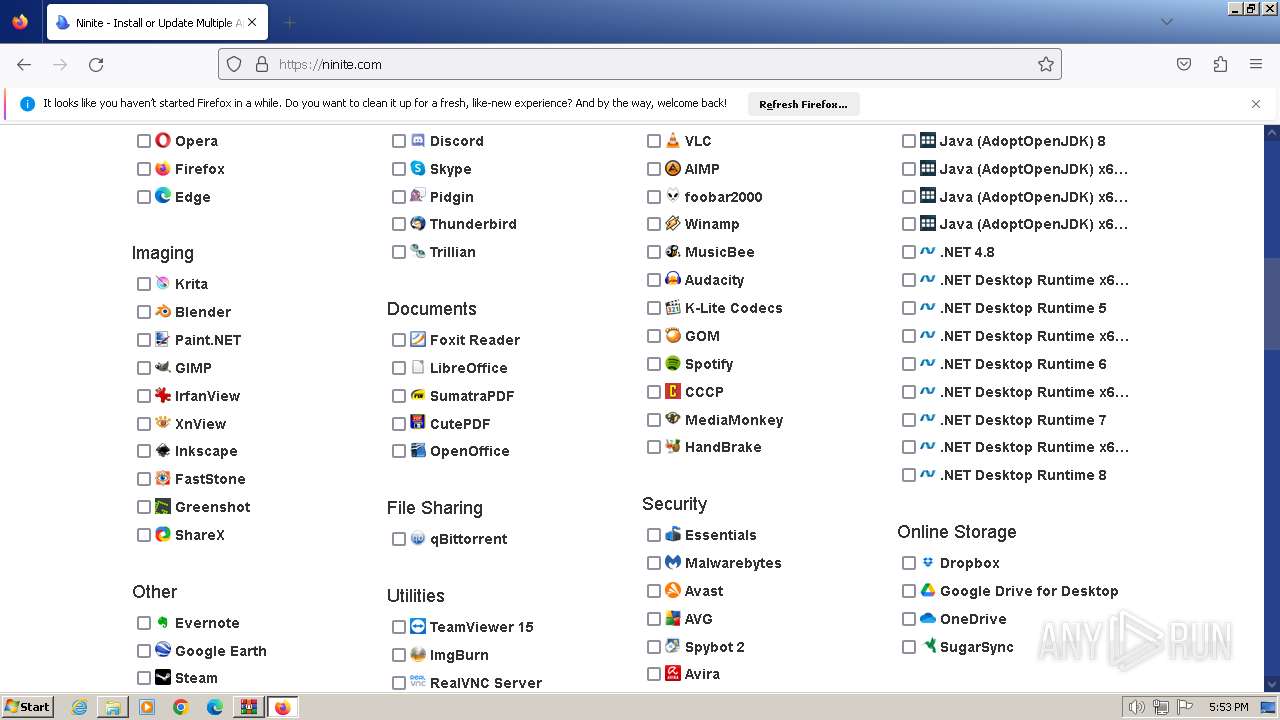This screenshot has height=720, width=1280.
Task: Enable the foobar2000 checkbox
Action: pyautogui.click(x=654, y=197)
